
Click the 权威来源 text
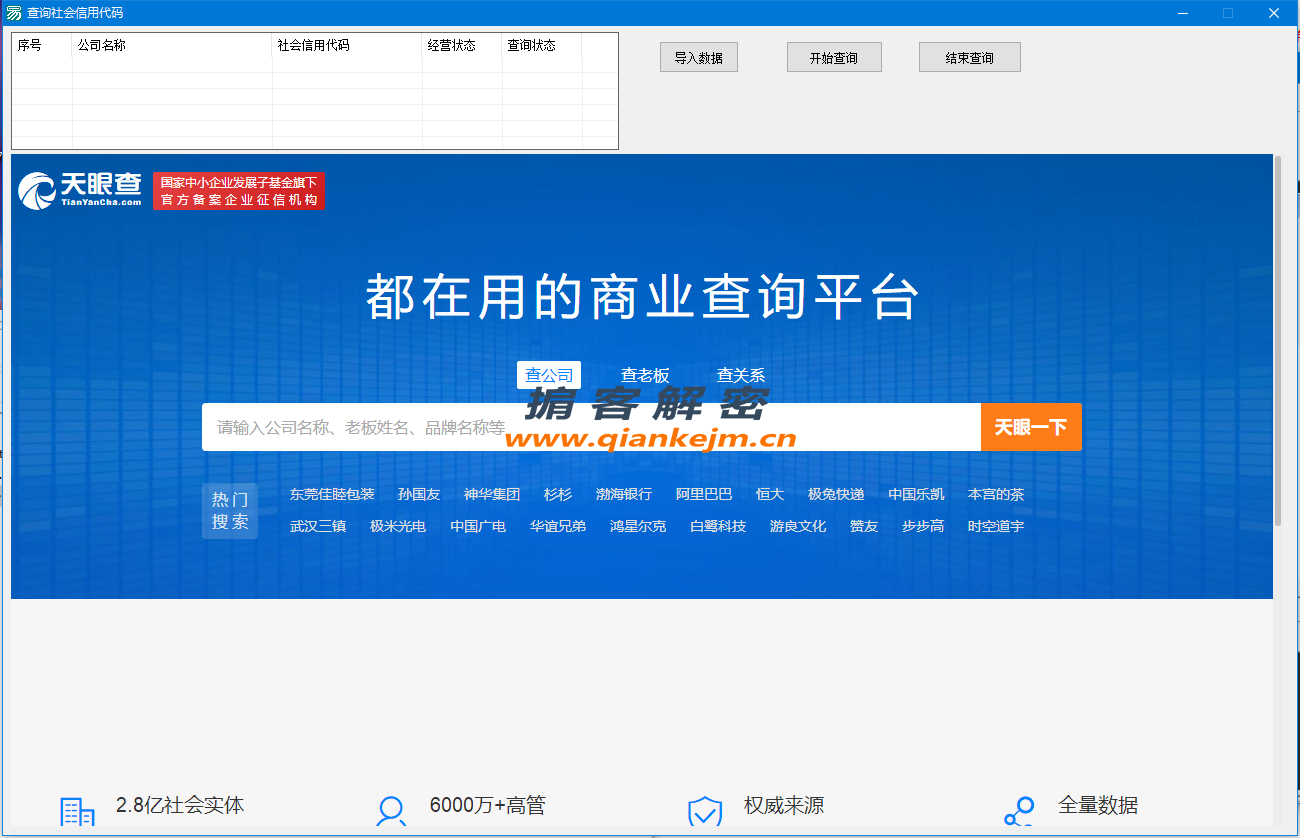(x=784, y=805)
